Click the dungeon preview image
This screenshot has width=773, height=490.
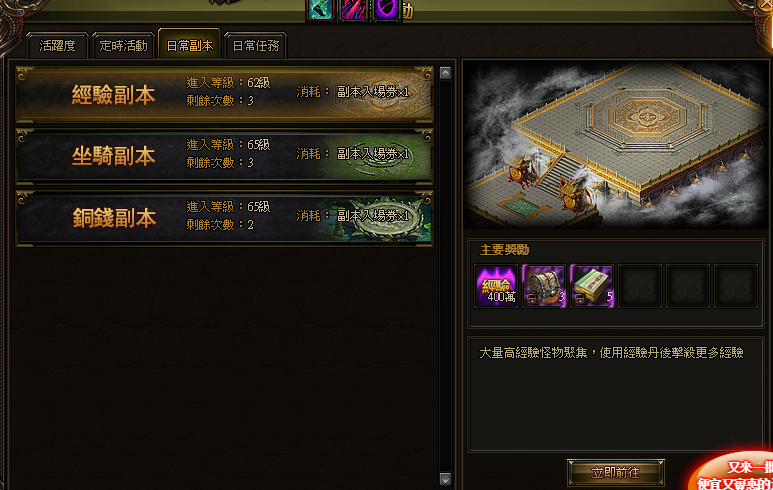click(616, 144)
